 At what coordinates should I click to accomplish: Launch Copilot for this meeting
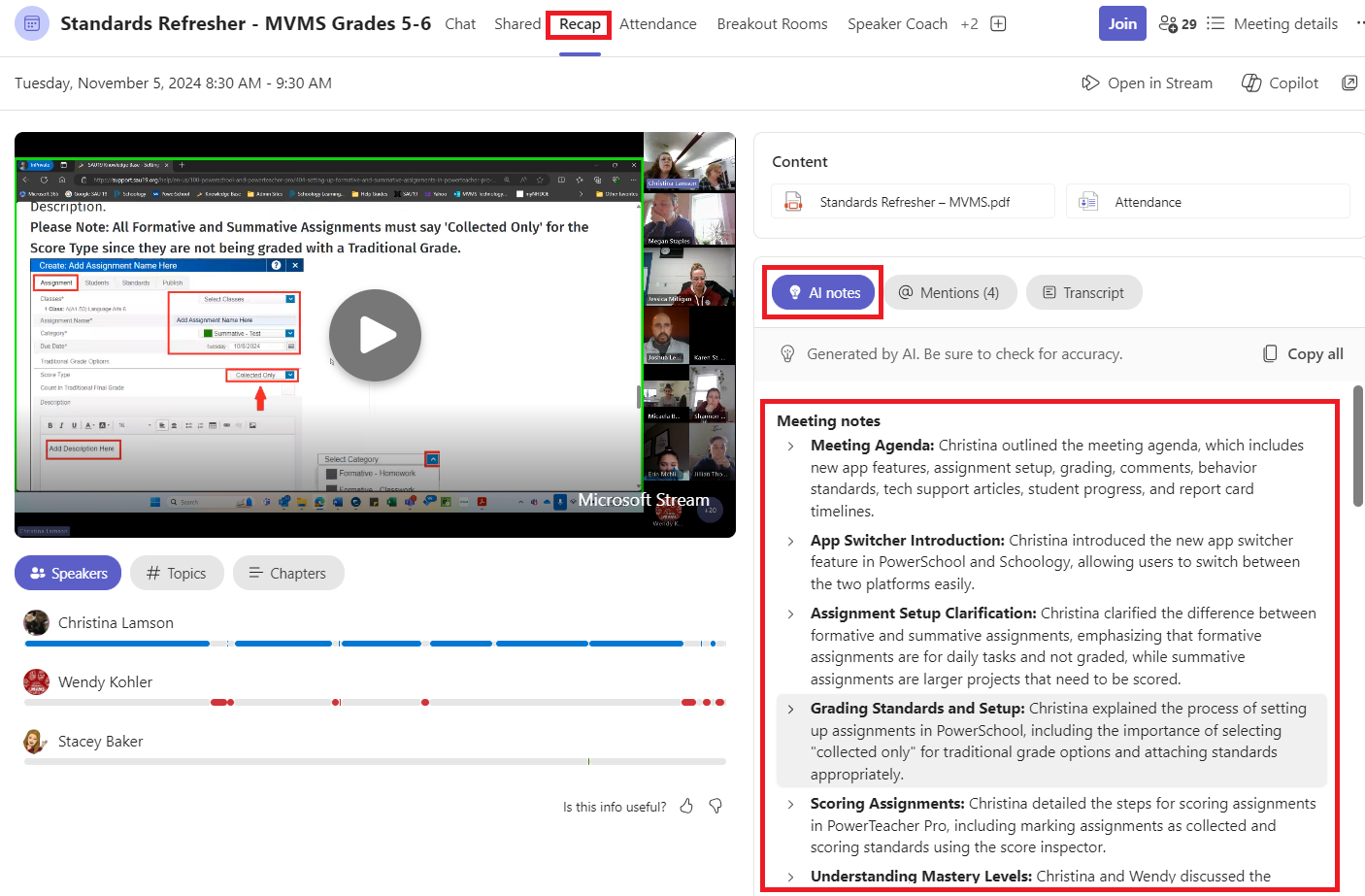(x=1281, y=83)
